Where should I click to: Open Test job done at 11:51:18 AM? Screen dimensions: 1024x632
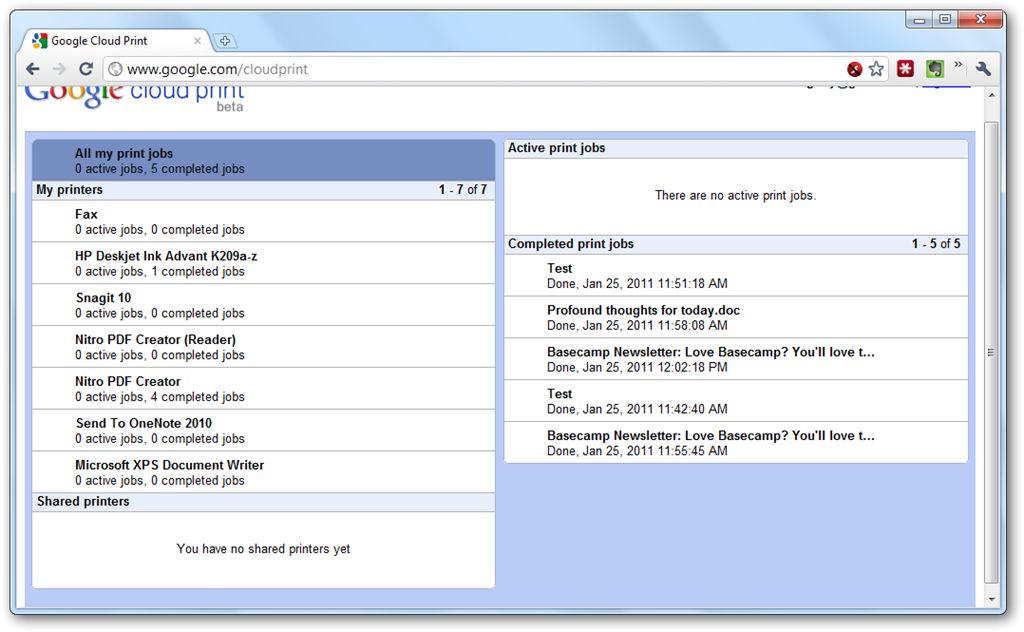(736, 276)
